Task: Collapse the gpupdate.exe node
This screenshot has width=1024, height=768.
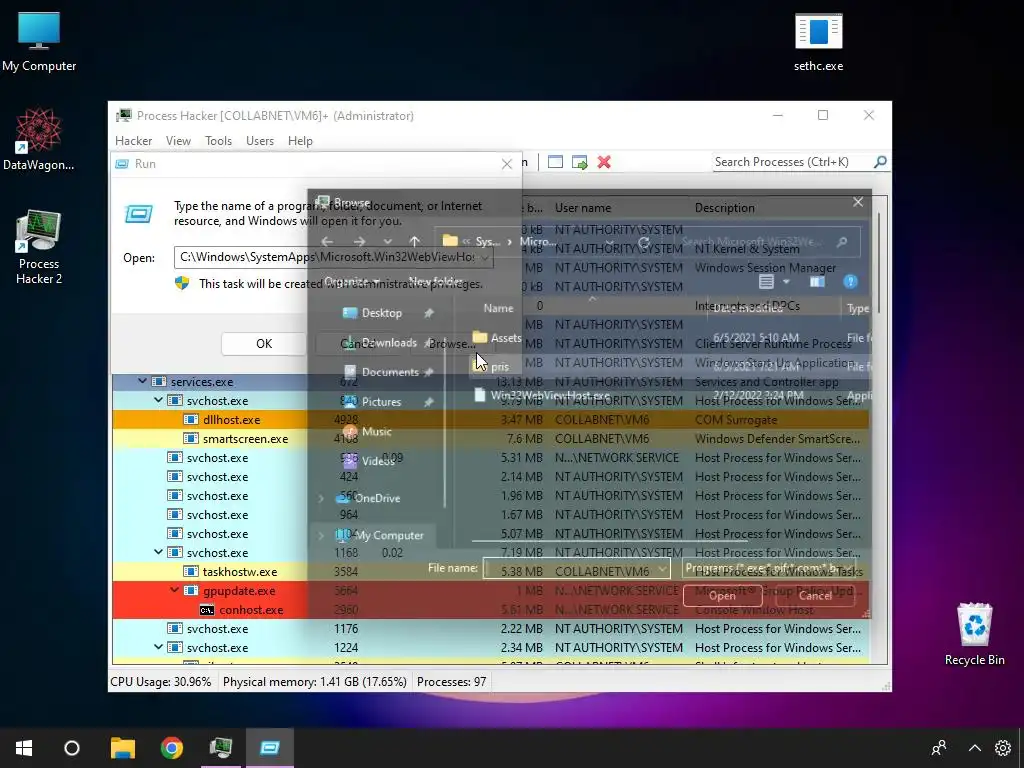Action: [174, 590]
